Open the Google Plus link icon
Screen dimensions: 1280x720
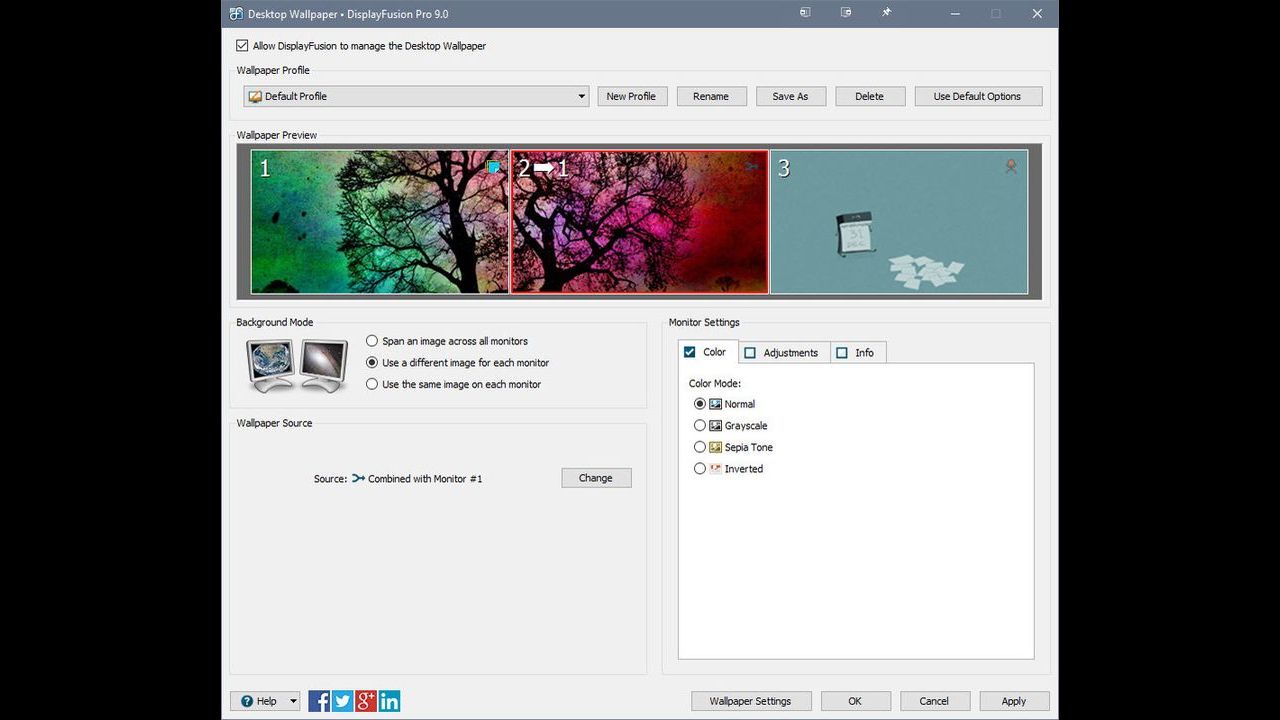point(366,701)
